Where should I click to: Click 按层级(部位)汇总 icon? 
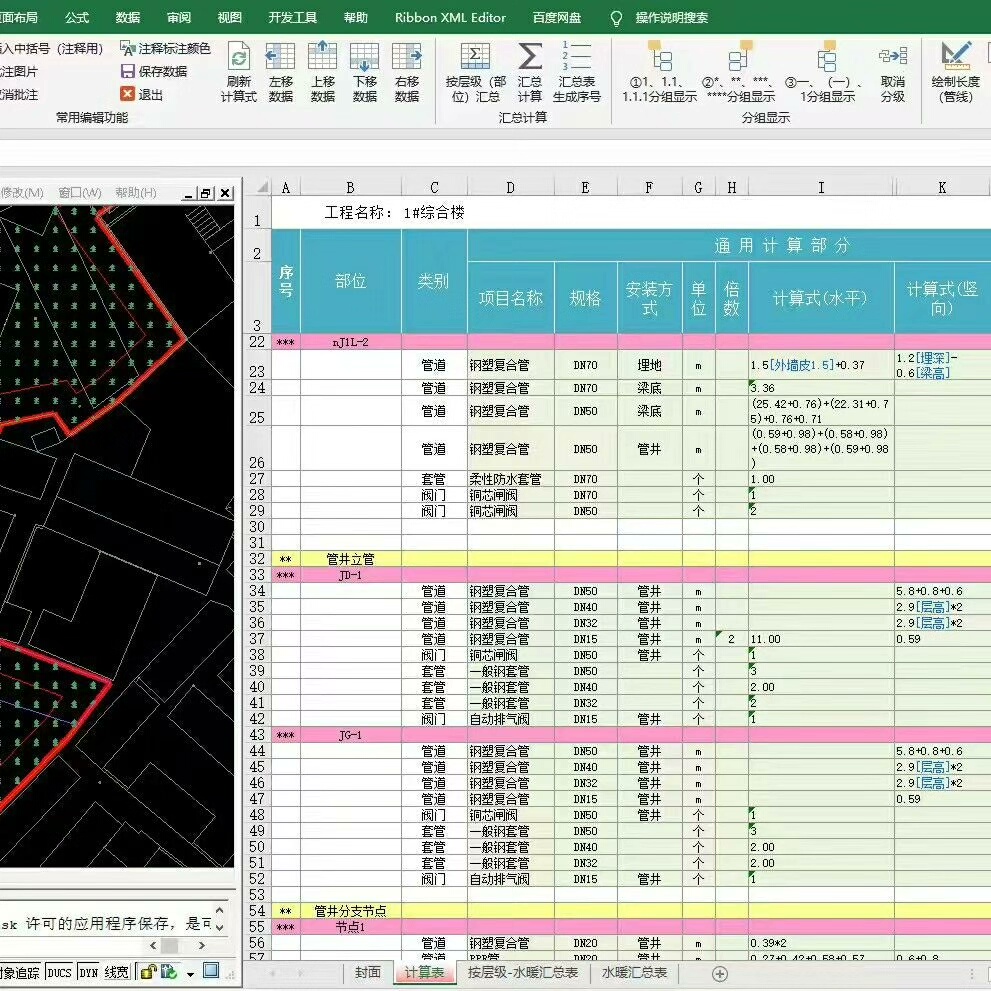475,58
